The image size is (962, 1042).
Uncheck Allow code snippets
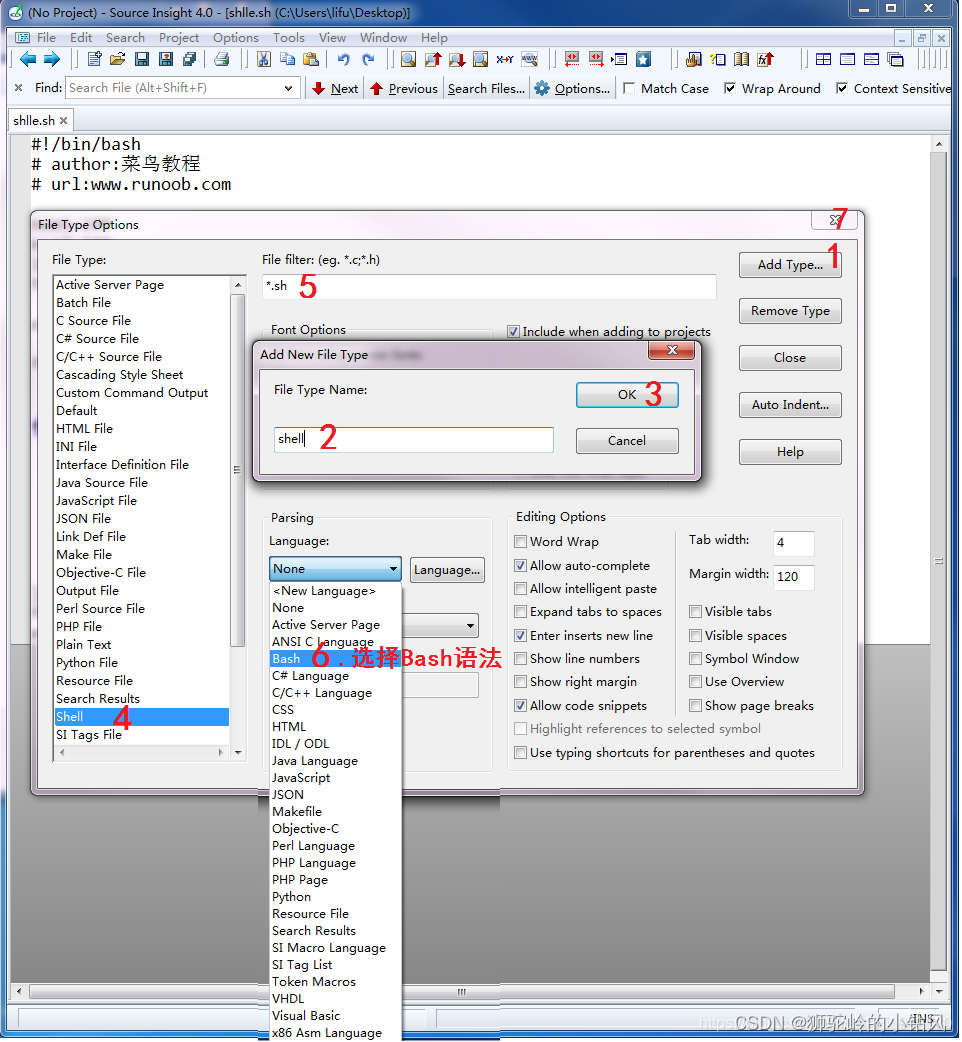(521, 706)
